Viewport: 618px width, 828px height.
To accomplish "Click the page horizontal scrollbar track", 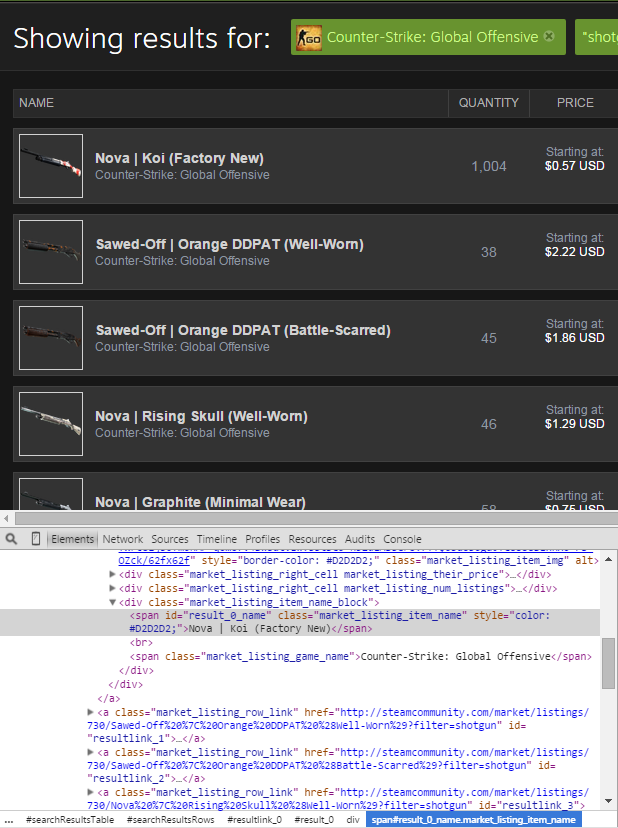I will 316,519.
